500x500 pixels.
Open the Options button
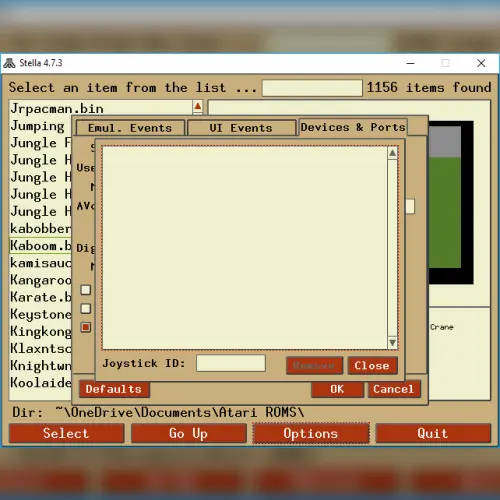pos(311,433)
